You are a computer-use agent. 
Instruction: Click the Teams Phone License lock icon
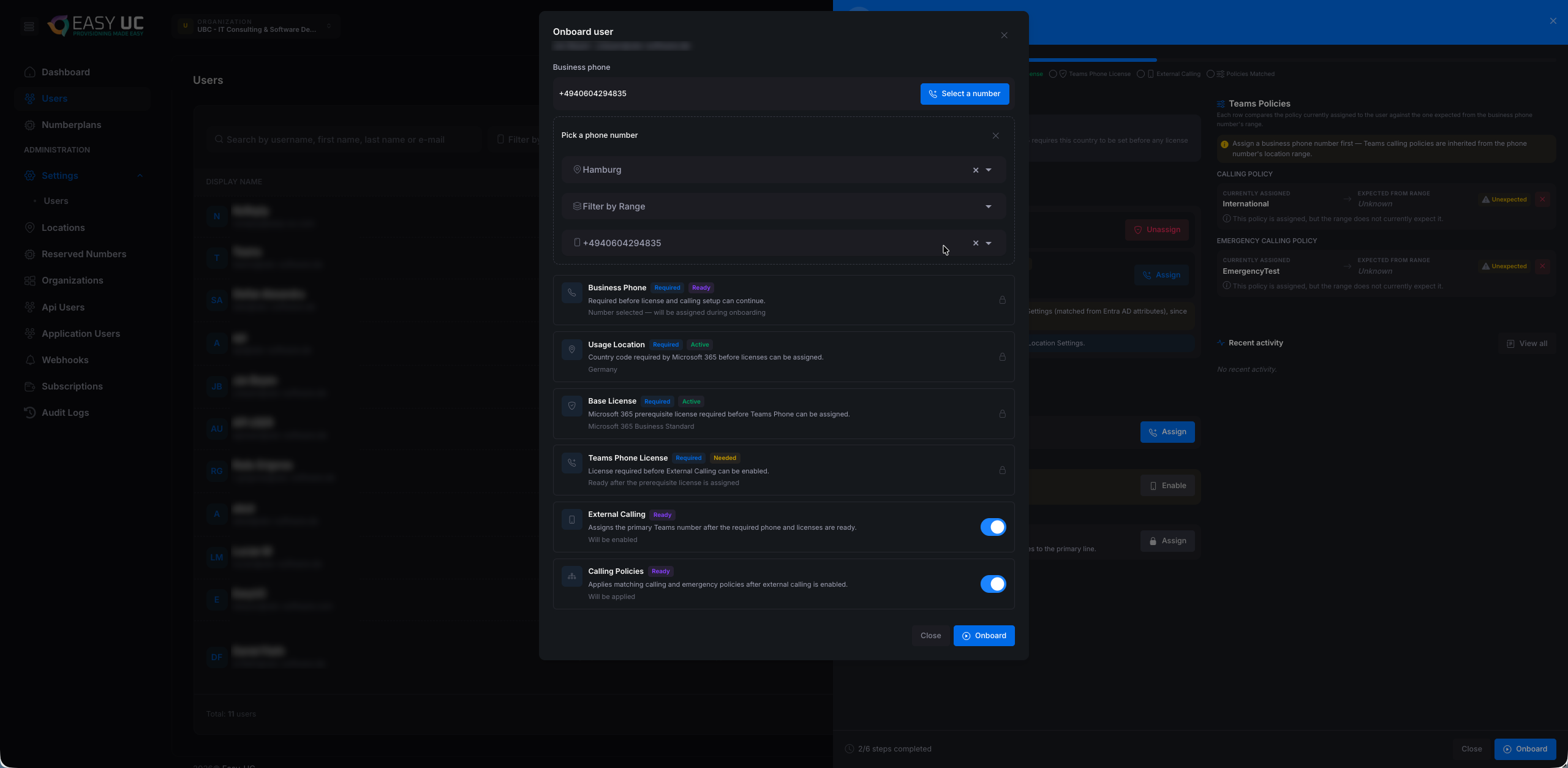pyautogui.click(x=1002, y=470)
